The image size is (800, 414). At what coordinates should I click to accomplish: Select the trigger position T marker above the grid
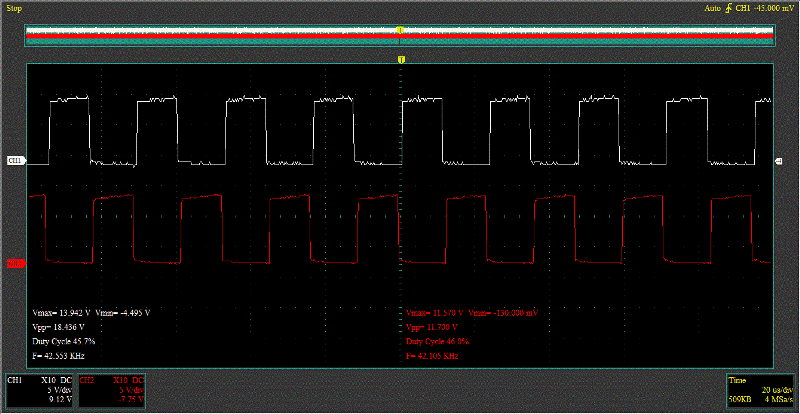coord(401,61)
